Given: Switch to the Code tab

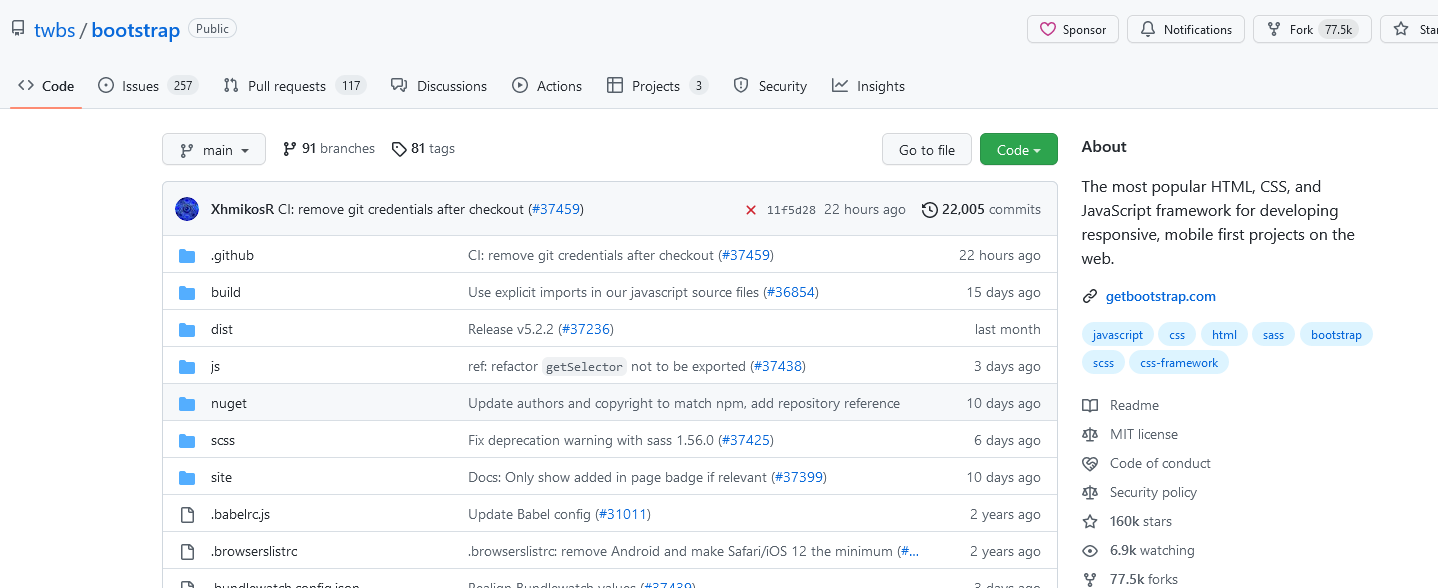Looking at the screenshot, I should [46, 86].
